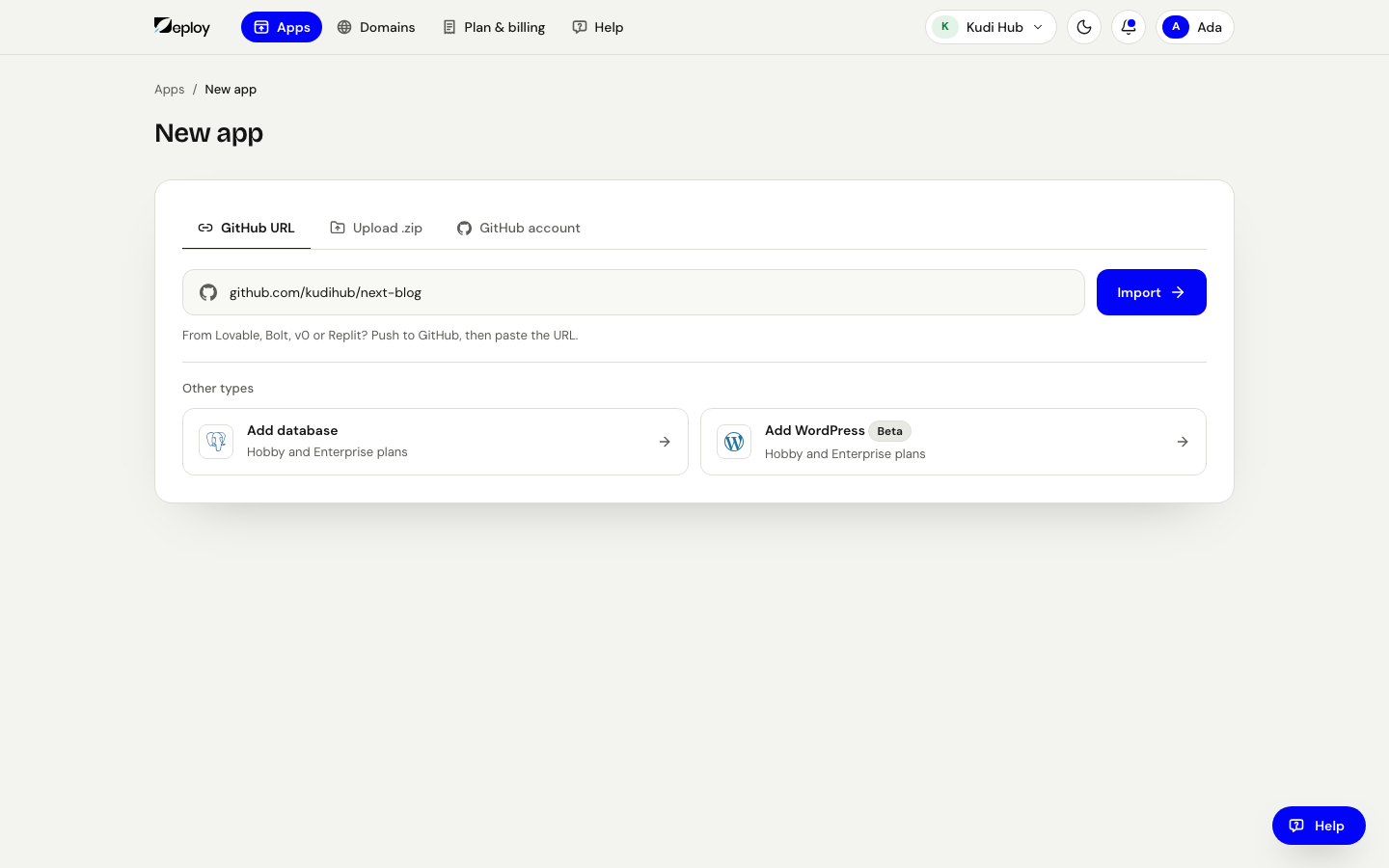Open the floating Help chat button
1389x868 pixels.
1319,826
